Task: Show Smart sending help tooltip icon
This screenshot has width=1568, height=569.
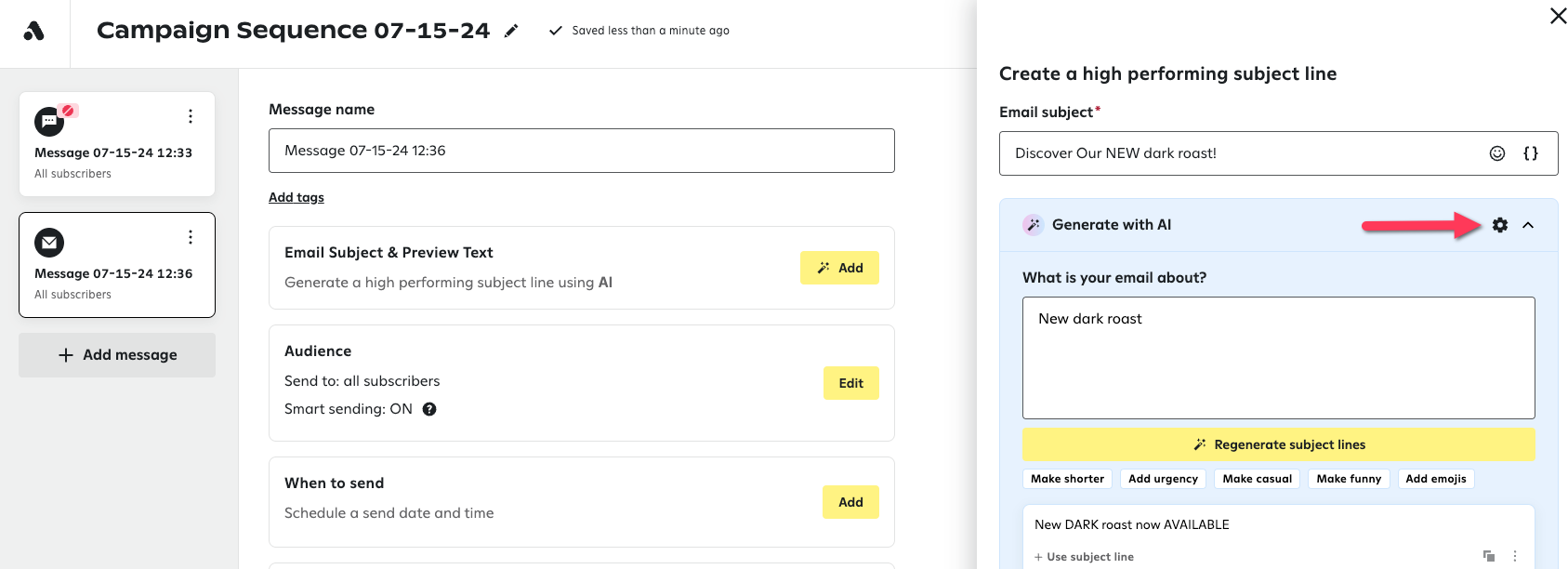Action: (x=429, y=409)
